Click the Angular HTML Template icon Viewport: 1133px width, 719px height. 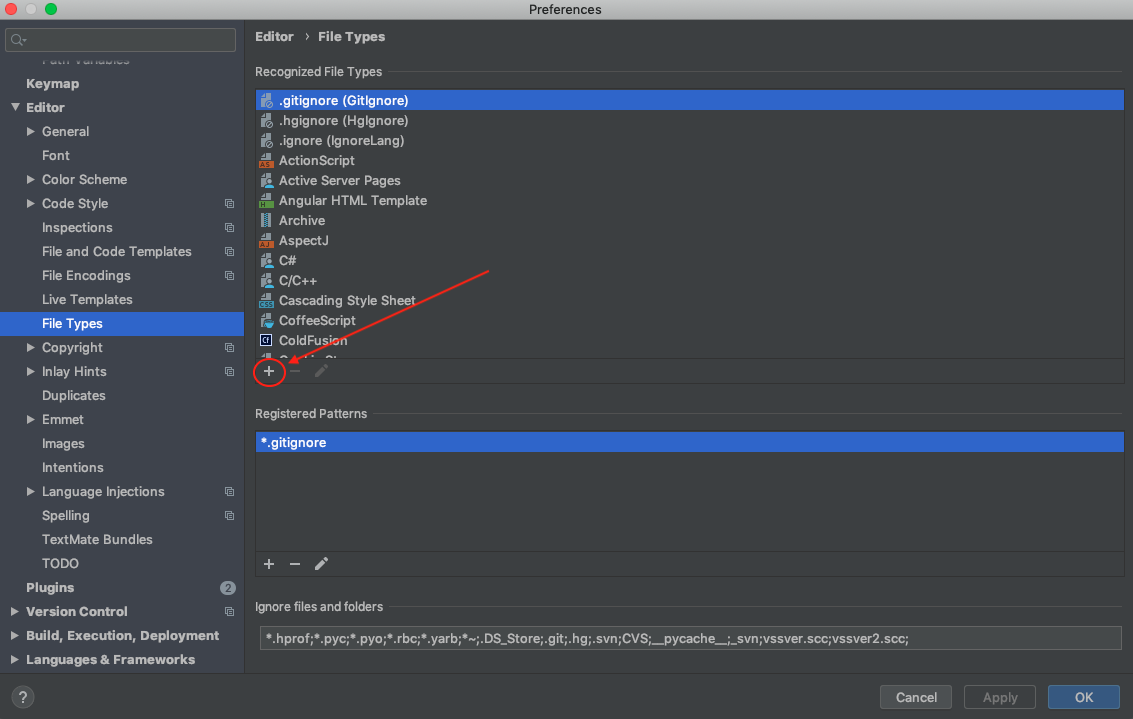267,200
